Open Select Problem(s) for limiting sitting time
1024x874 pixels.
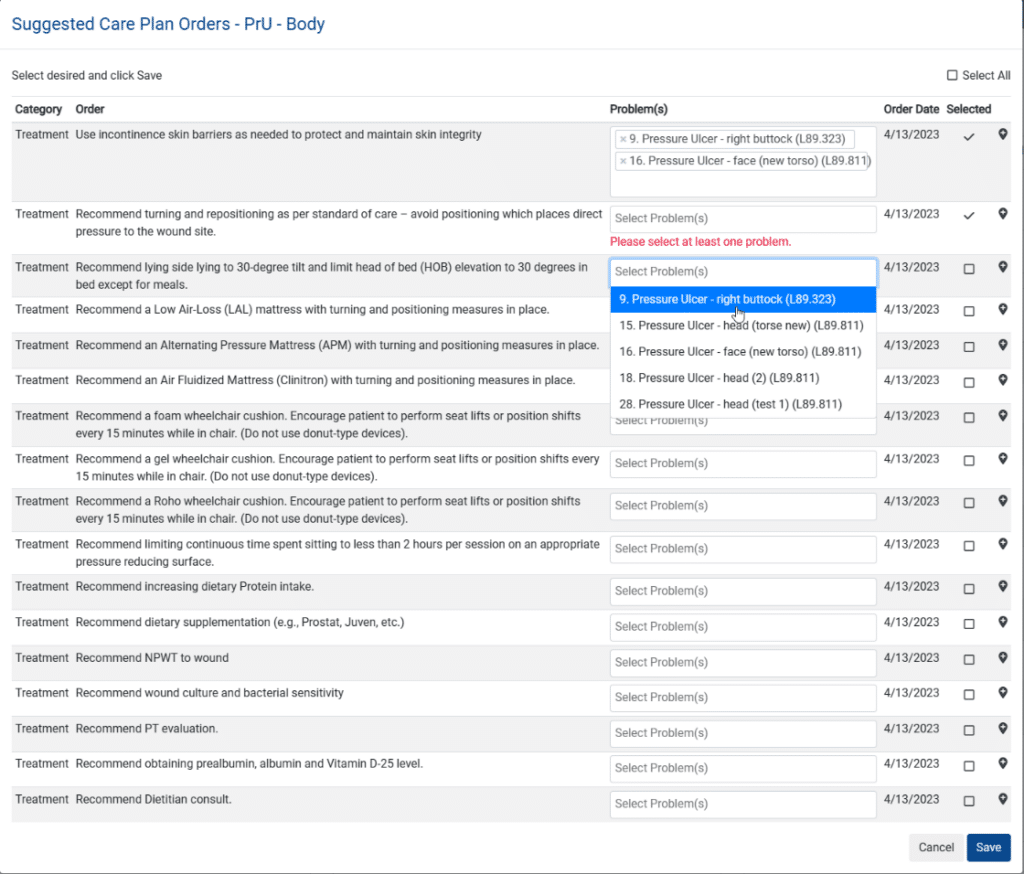pos(743,549)
